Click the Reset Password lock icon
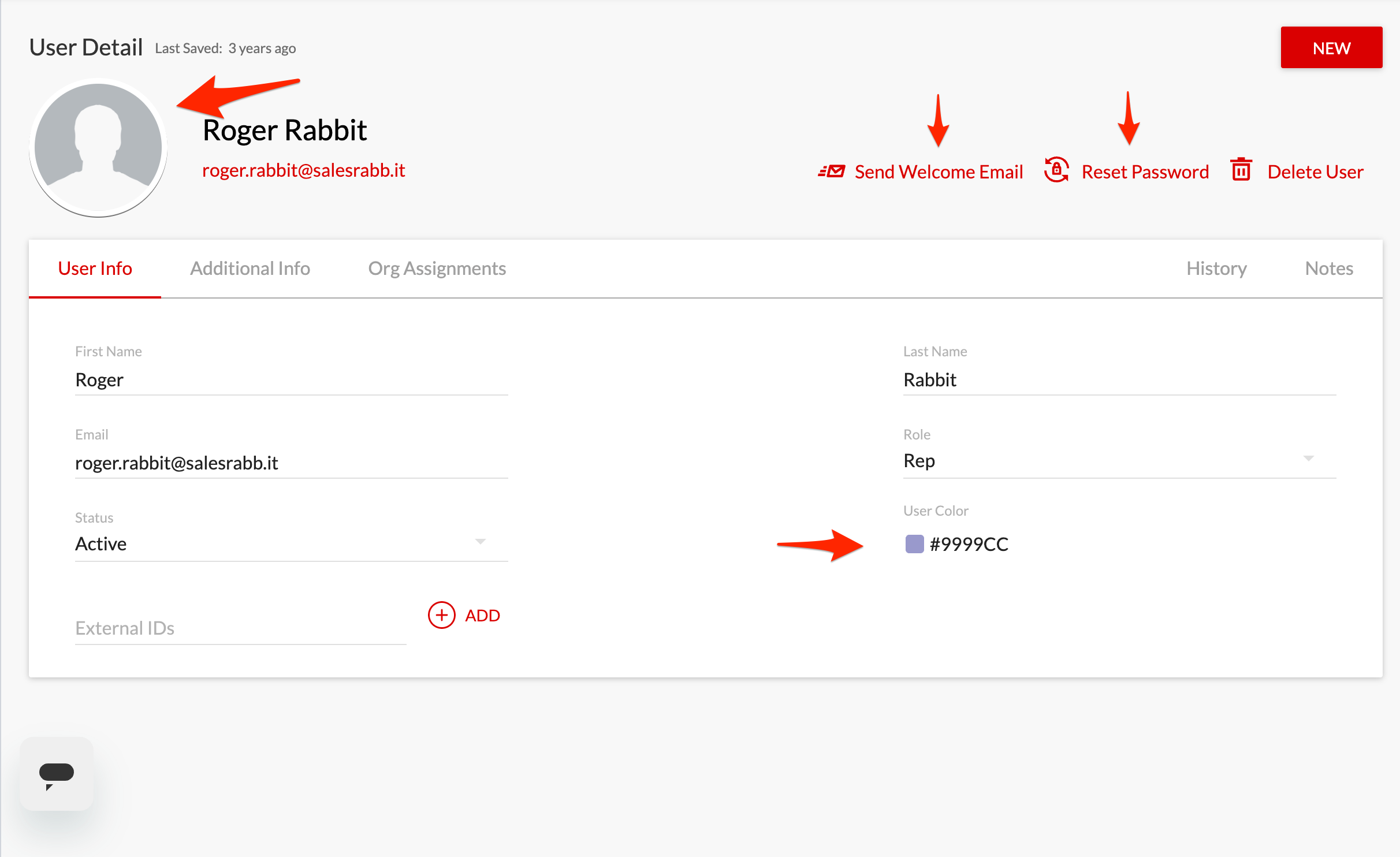Viewport: 1400px width, 857px height. click(1056, 170)
